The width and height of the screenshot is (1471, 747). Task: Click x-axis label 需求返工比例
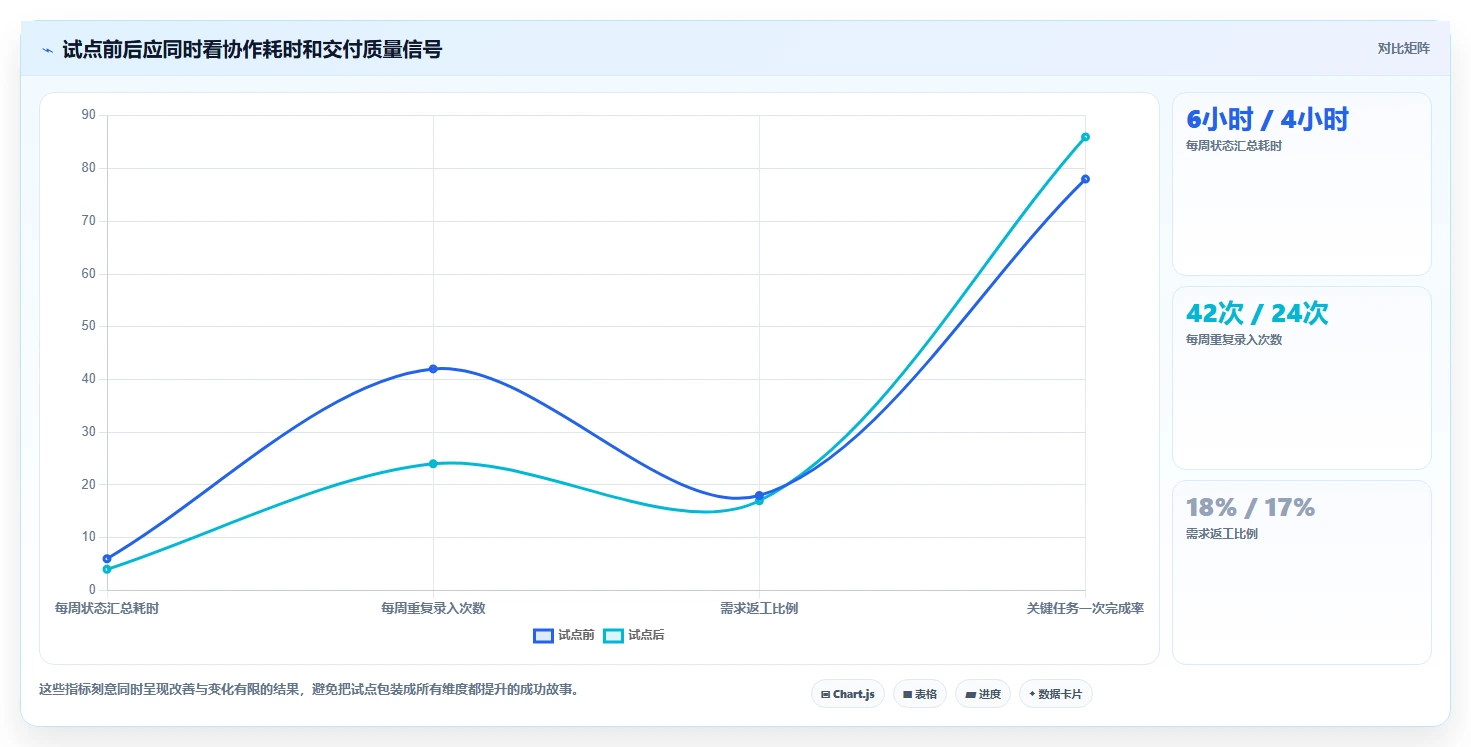tap(759, 608)
